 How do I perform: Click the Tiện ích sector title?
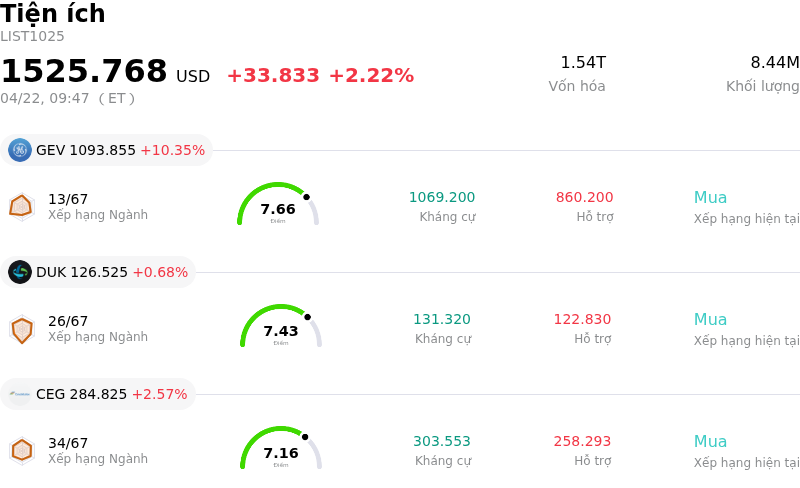[53, 14]
